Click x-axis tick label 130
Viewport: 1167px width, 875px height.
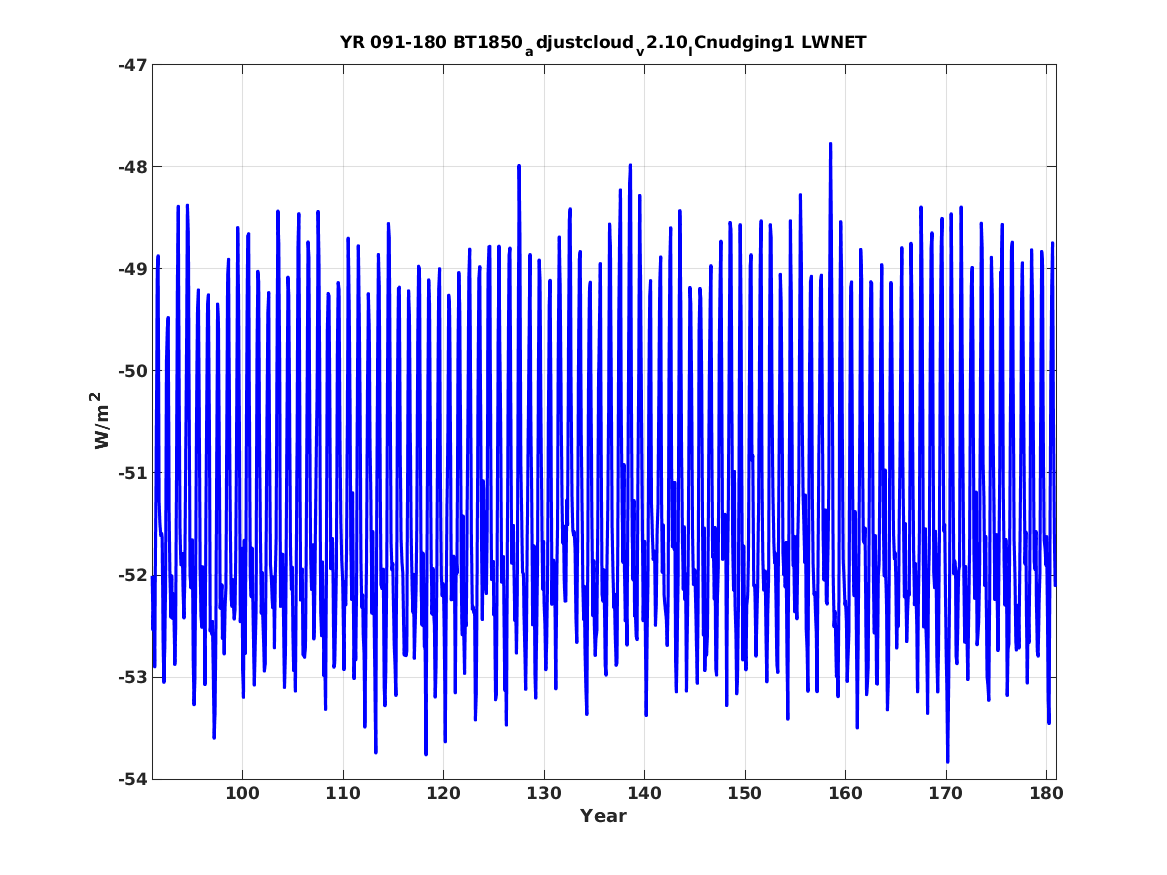click(544, 794)
